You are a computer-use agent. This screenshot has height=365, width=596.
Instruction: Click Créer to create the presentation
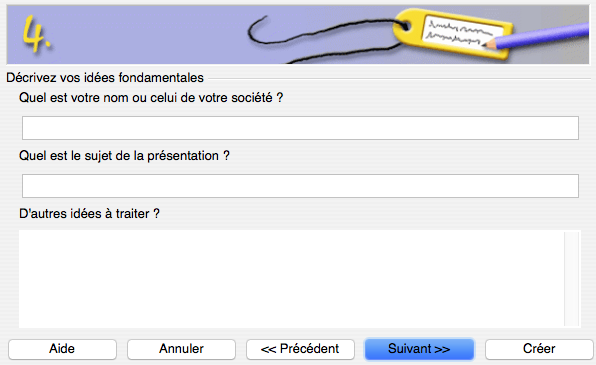539,349
